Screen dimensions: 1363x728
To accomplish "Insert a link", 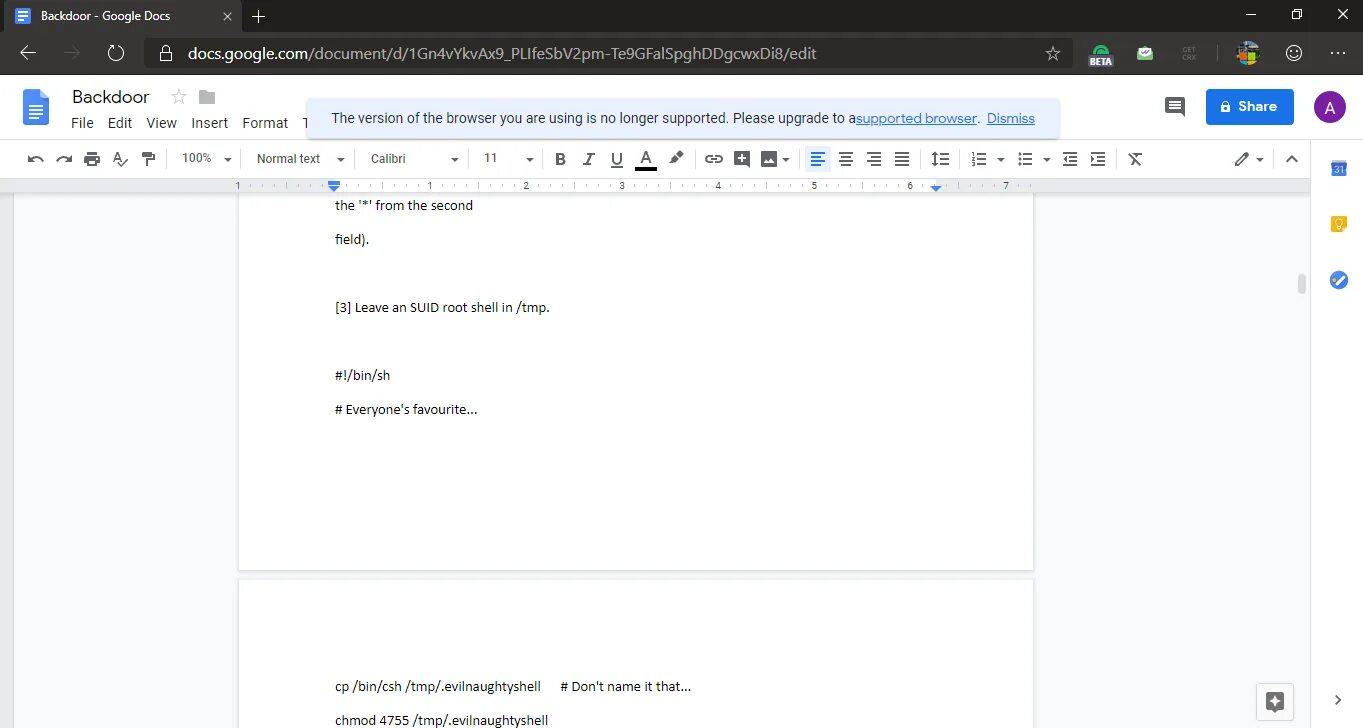I will [713, 159].
